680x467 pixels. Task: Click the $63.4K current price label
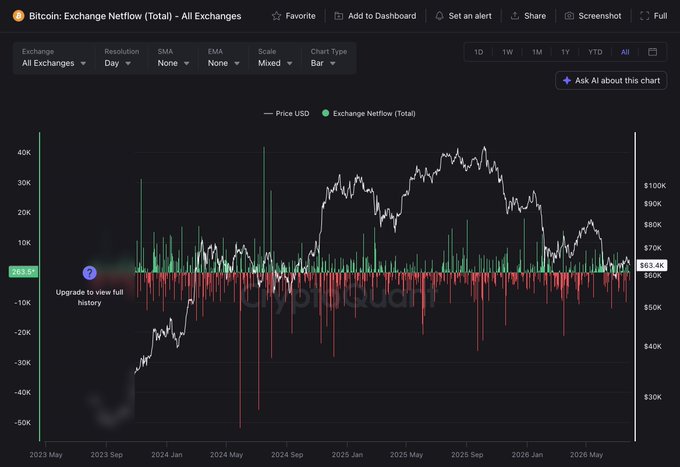[652, 265]
